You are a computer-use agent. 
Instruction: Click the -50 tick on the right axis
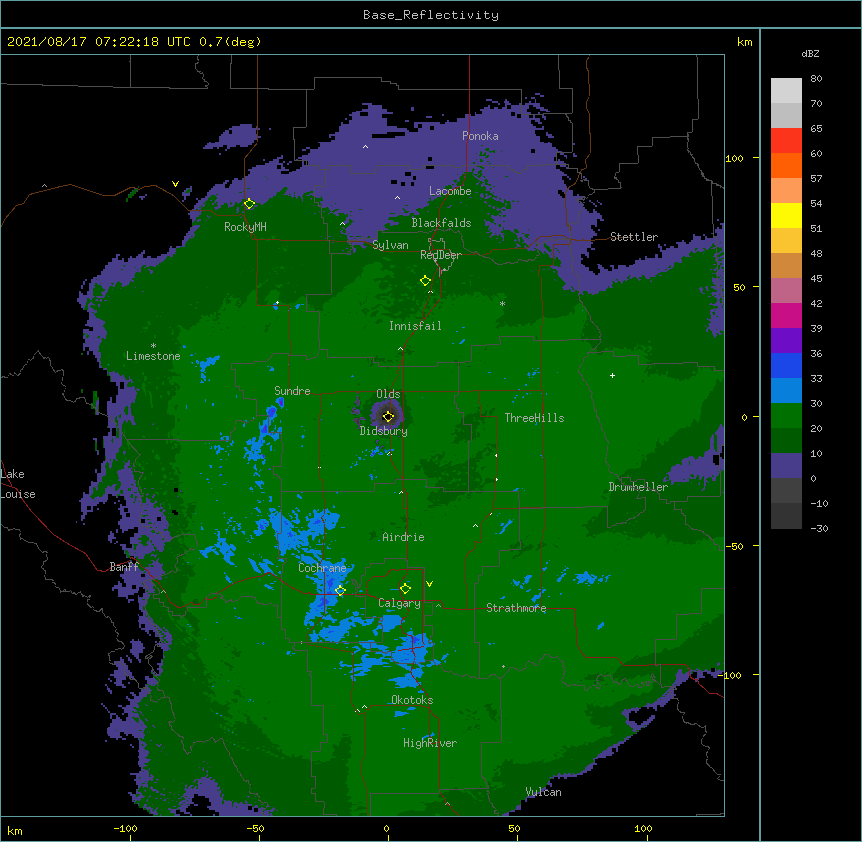[x=734, y=546]
